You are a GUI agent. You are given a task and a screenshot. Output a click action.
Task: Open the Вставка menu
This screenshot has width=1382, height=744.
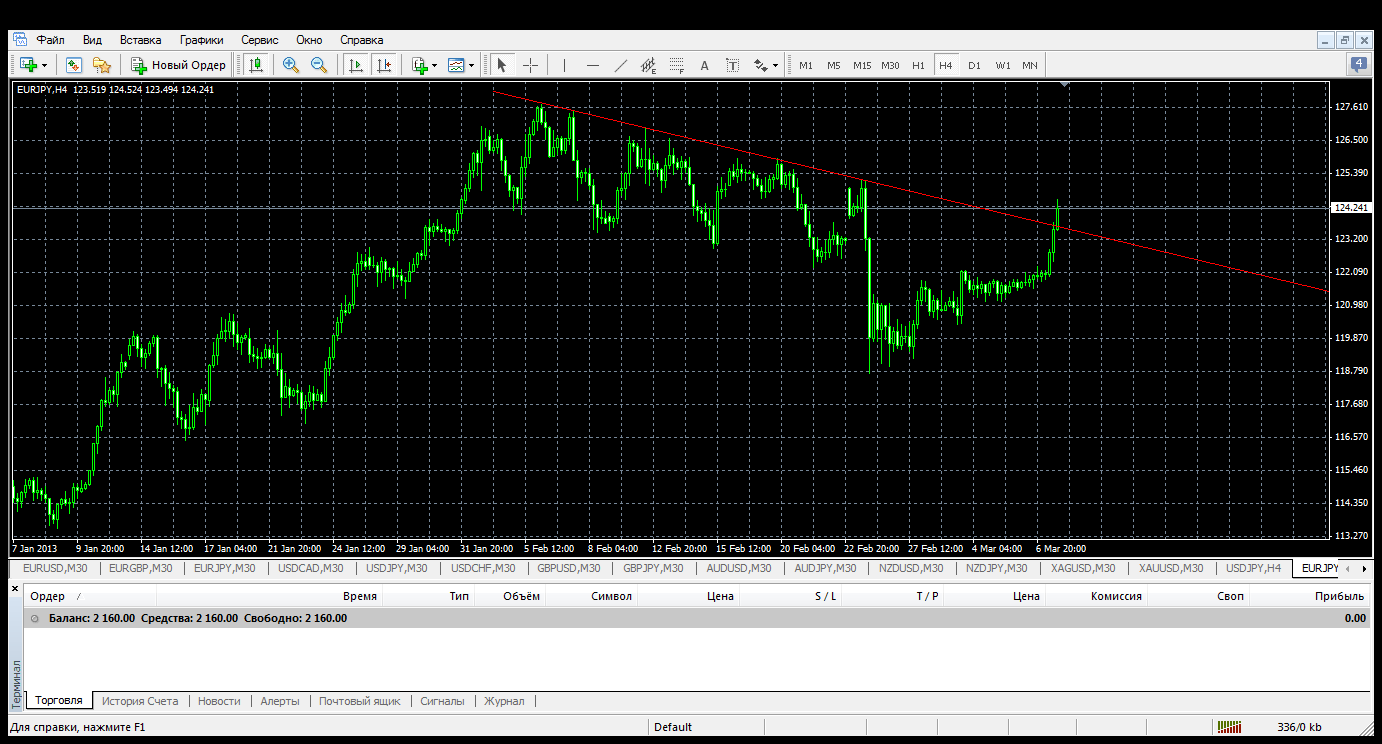pos(140,40)
